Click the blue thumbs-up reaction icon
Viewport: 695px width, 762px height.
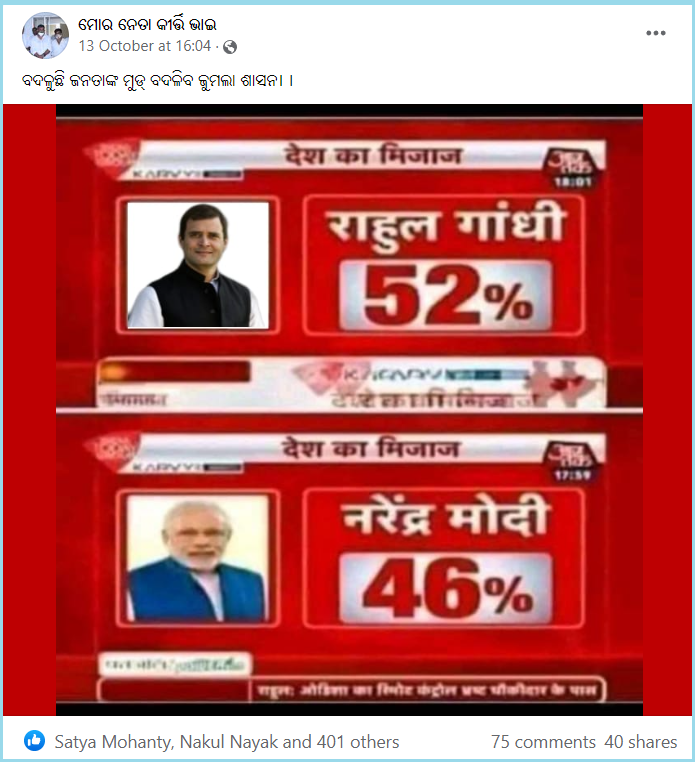(35, 741)
